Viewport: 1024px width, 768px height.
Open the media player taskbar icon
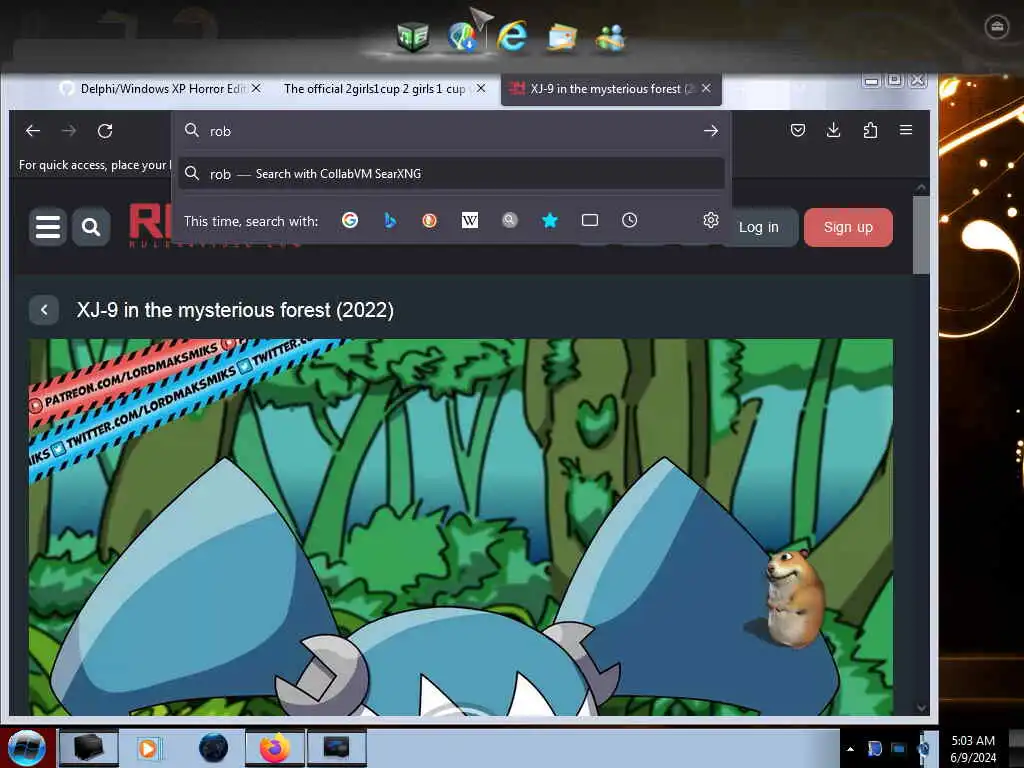(x=148, y=748)
